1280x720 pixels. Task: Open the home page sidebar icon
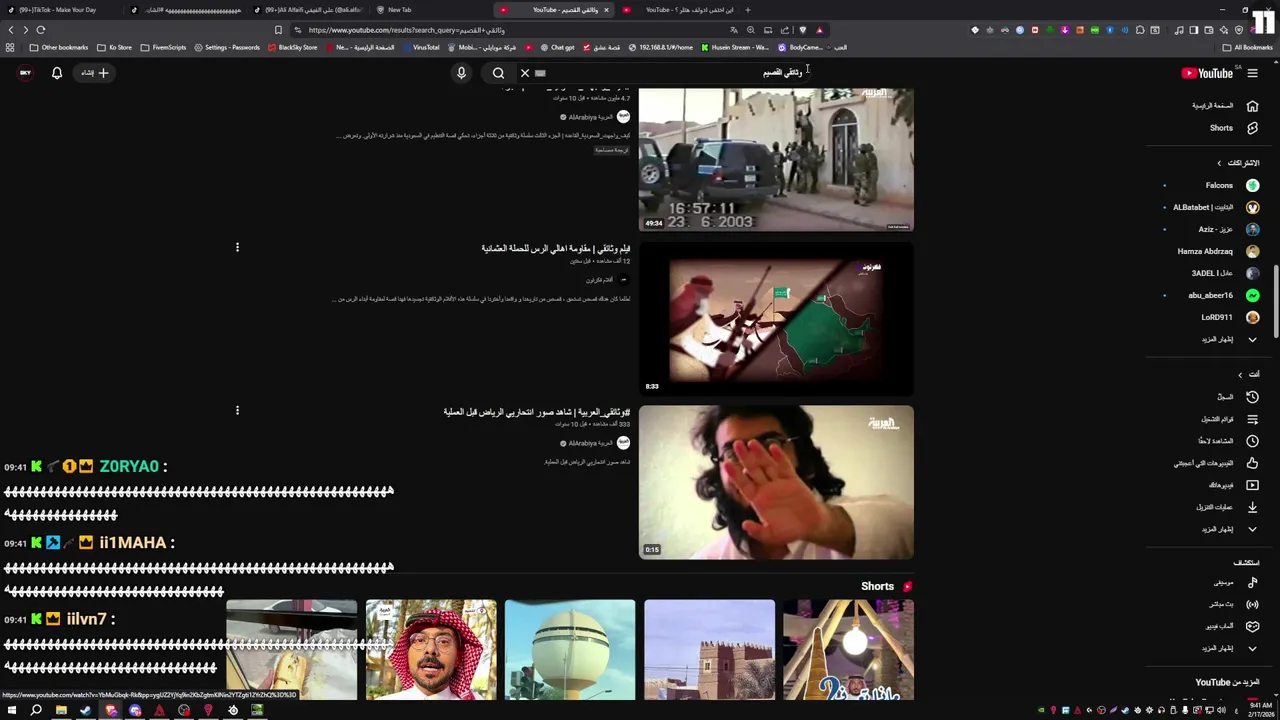(x=1252, y=106)
